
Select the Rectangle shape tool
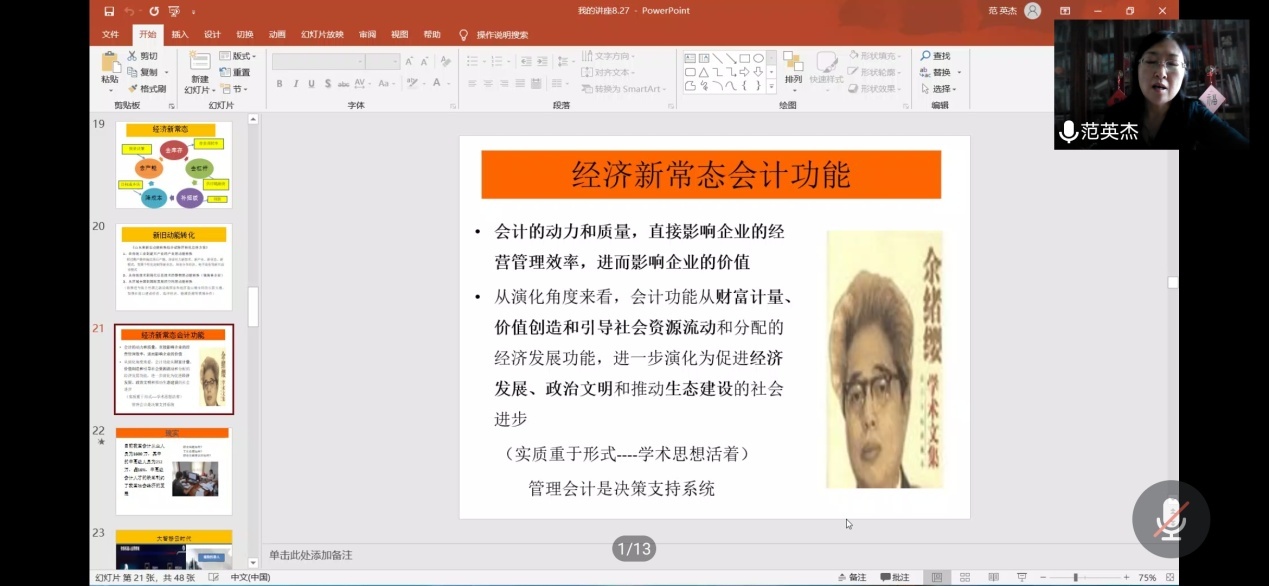(747, 58)
